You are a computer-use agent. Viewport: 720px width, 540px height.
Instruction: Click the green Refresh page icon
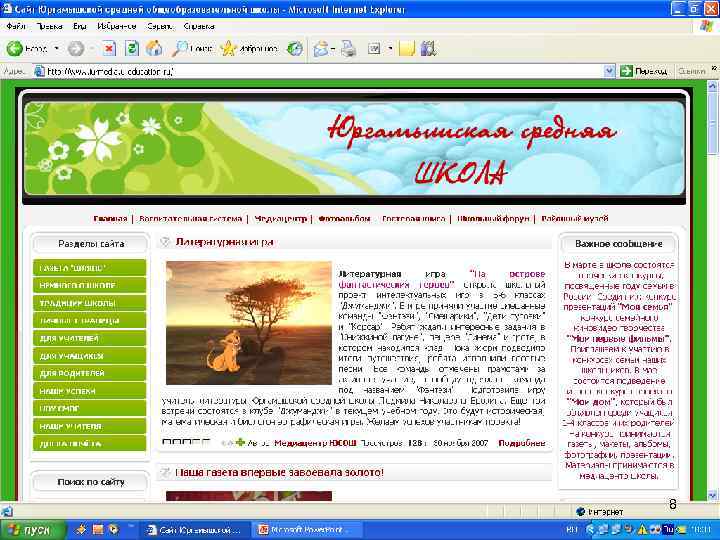(132, 48)
